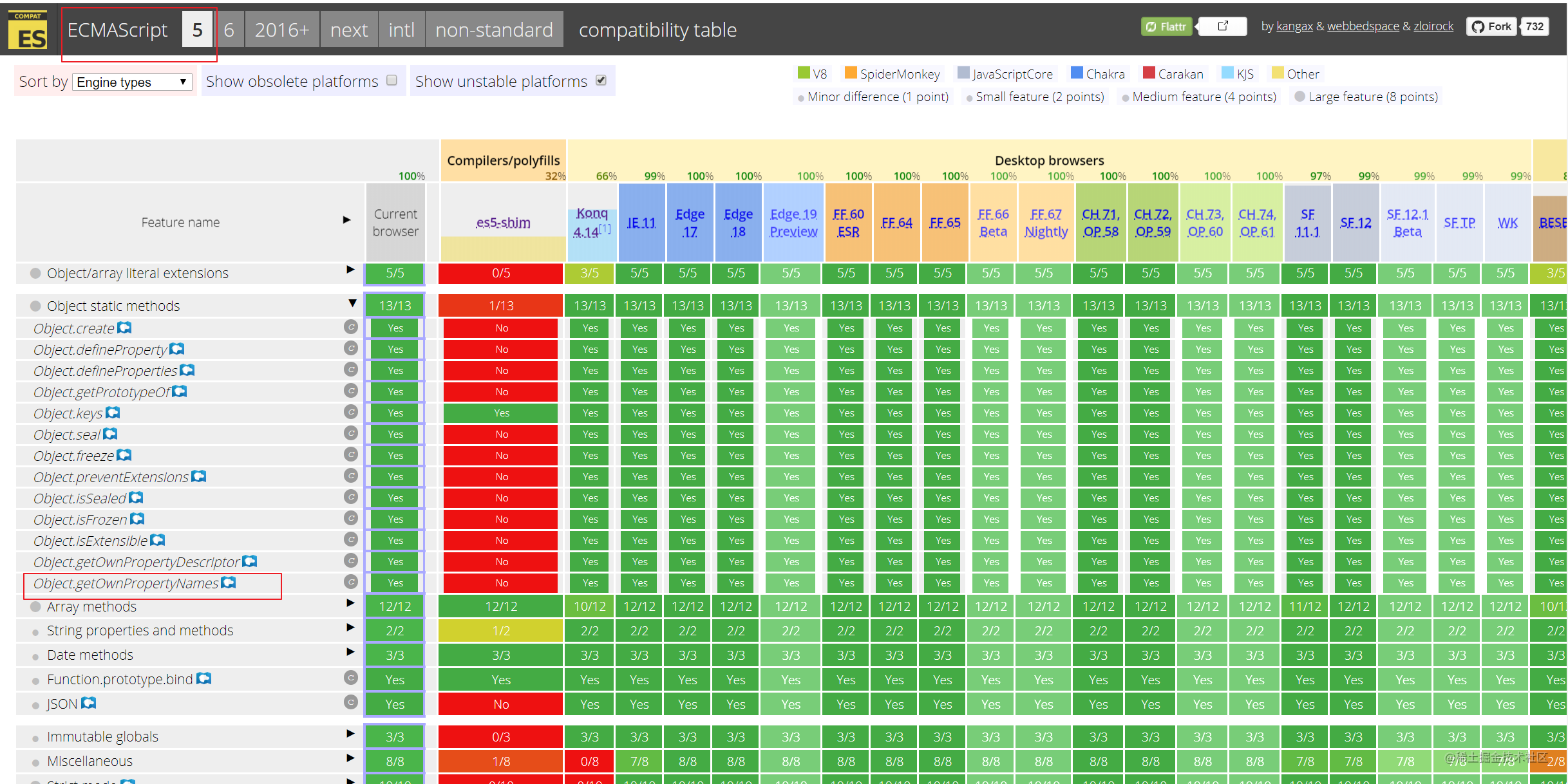Image resolution: width=1568 pixels, height=784 pixels.
Task: Click the ES compat logo icon
Action: [27, 30]
